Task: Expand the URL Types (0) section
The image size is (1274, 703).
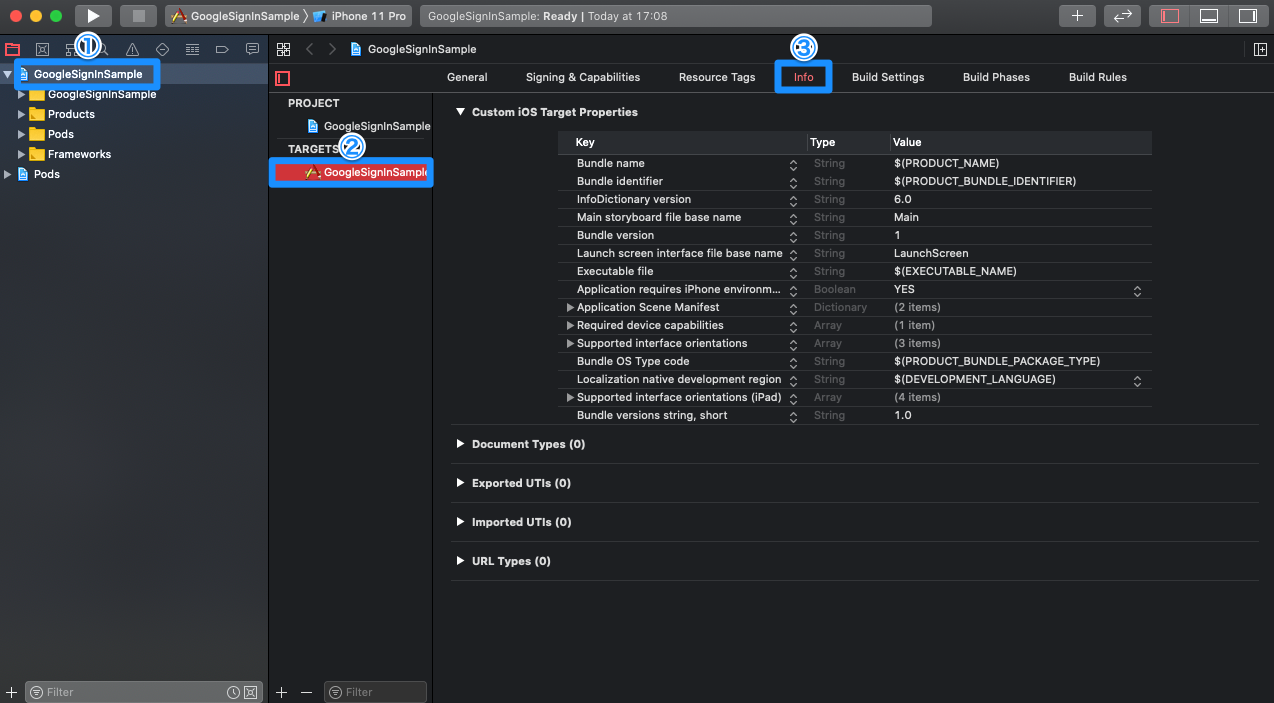Action: coord(460,560)
